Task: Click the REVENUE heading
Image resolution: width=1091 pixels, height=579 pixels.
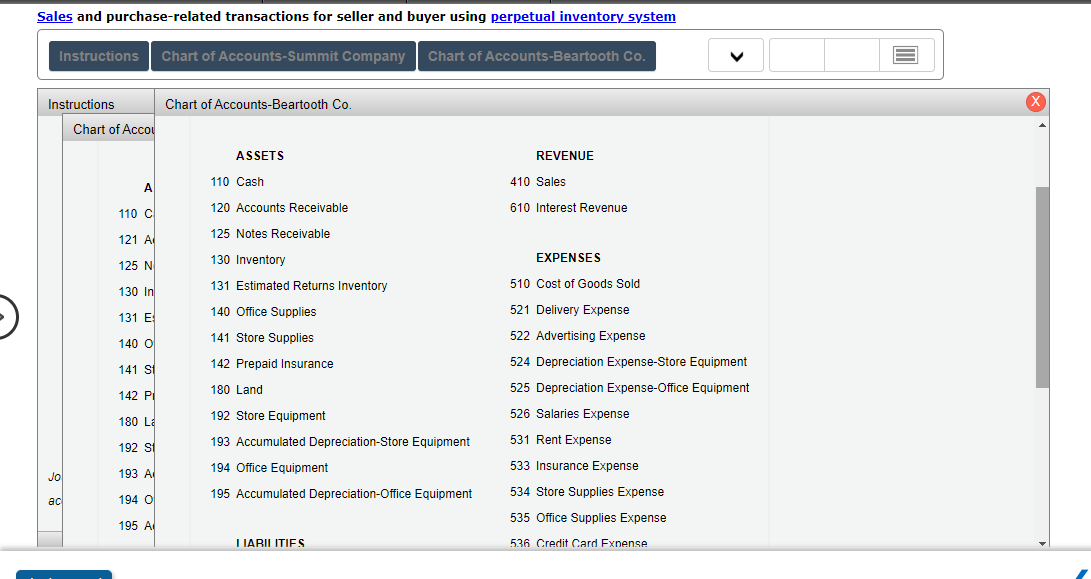Action: [x=565, y=156]
